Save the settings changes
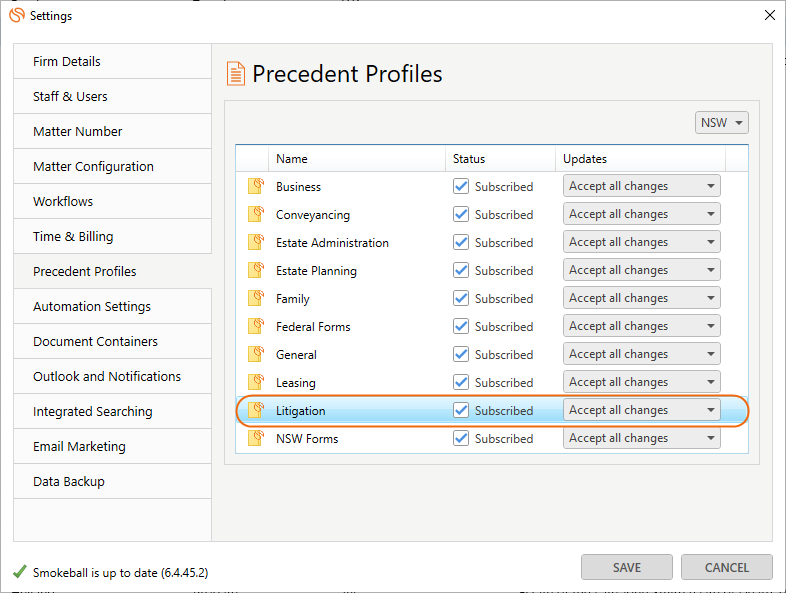The height and width of the screenshot is (593, 786). pyautogui.click(x=627, y=567)
